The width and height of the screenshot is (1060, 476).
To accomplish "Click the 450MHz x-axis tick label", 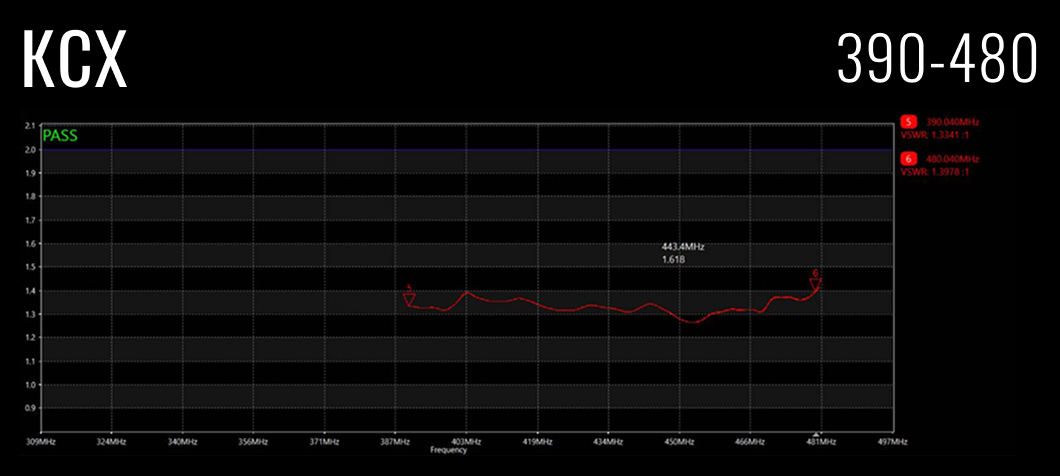I will coord(679,442).
